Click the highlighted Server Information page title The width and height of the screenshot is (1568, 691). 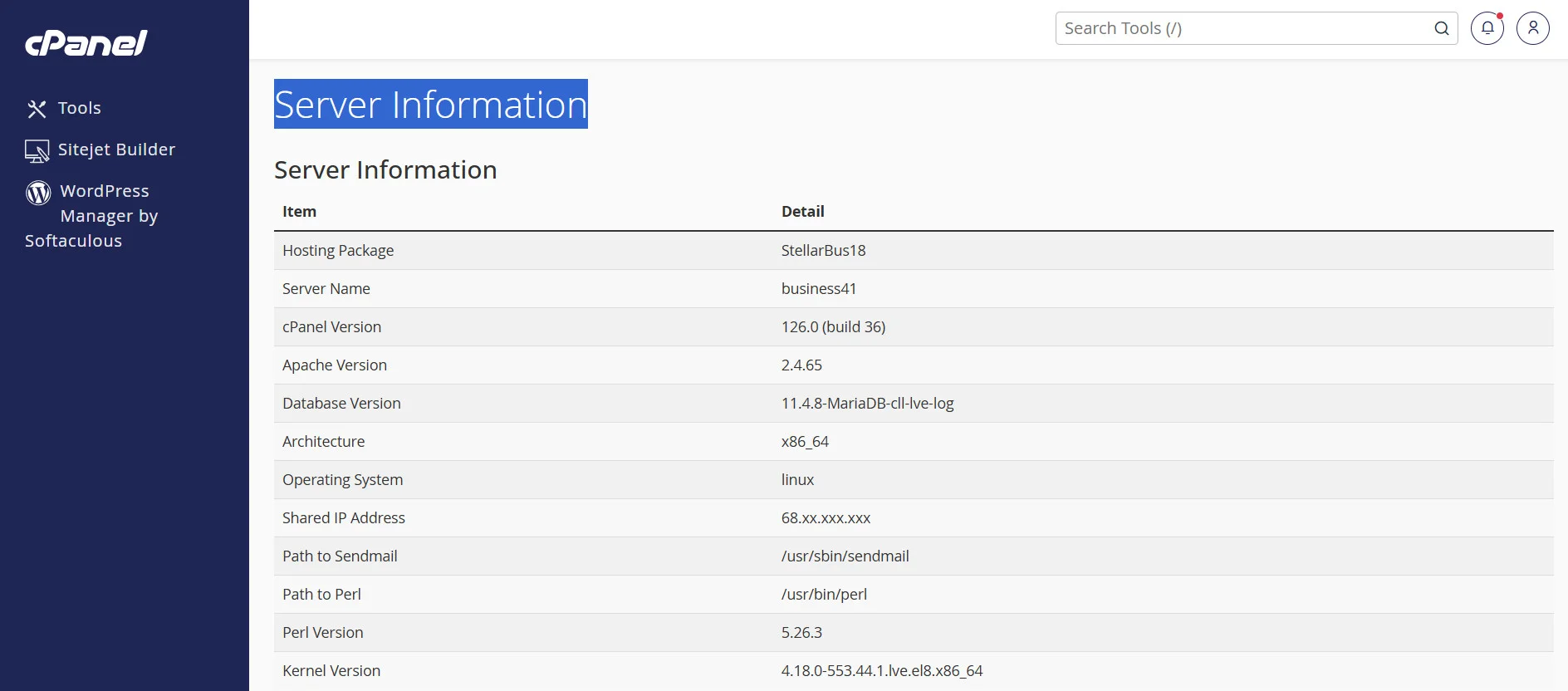coord(430,105)
